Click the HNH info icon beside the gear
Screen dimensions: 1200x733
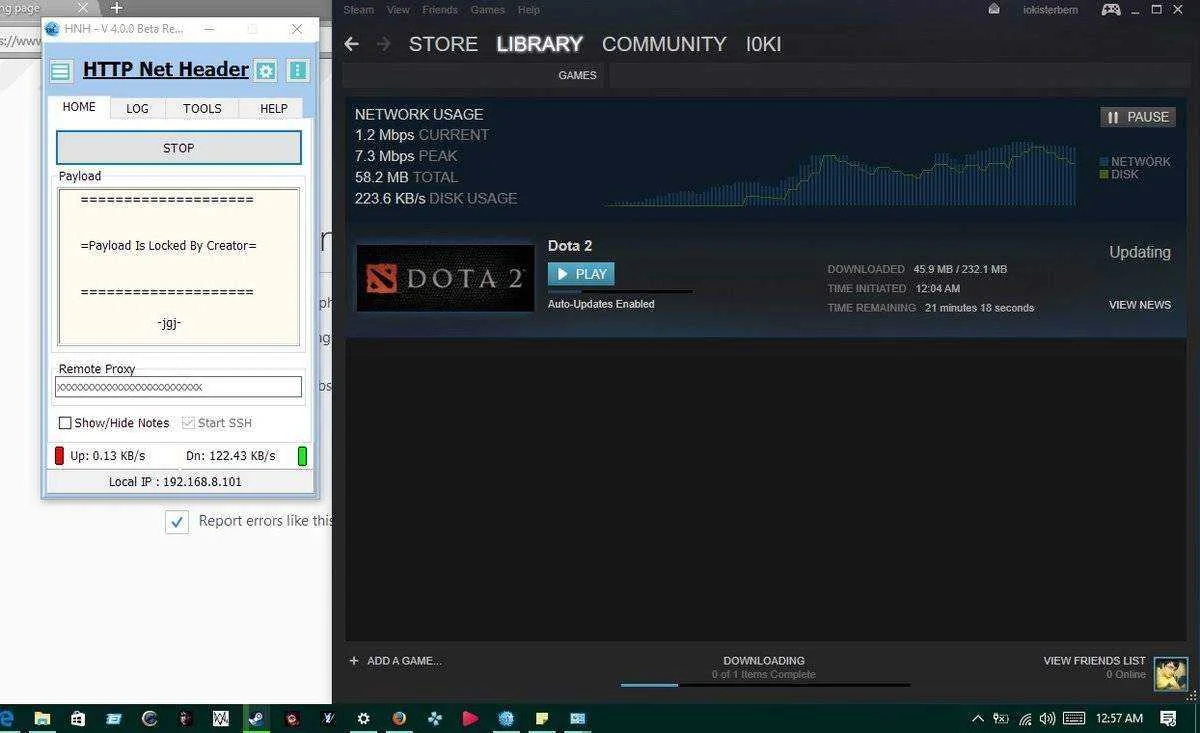coord(298,71)
